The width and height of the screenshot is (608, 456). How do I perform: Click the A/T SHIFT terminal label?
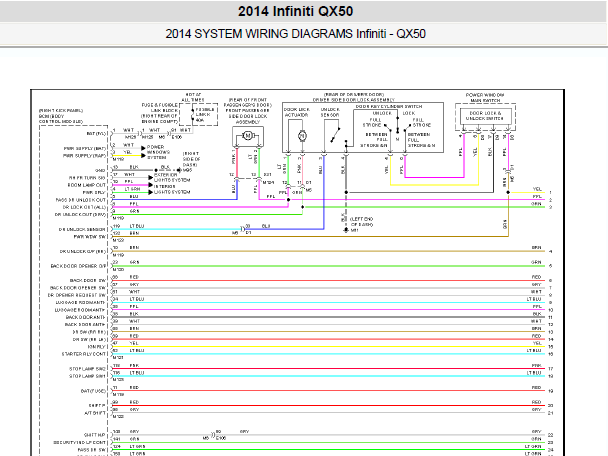click(95, 413)
